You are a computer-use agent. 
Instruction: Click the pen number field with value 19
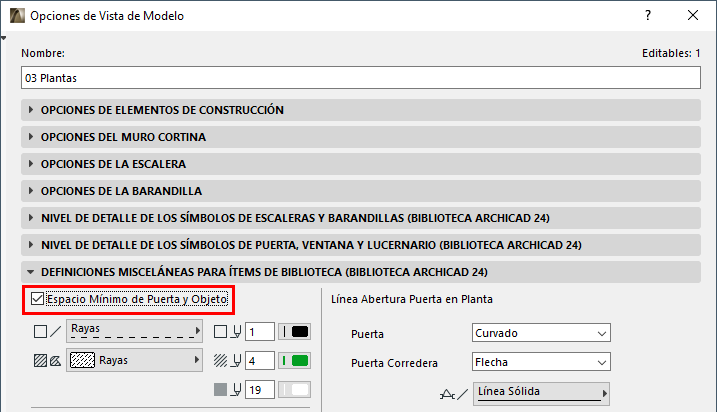(x=260, y=390)
